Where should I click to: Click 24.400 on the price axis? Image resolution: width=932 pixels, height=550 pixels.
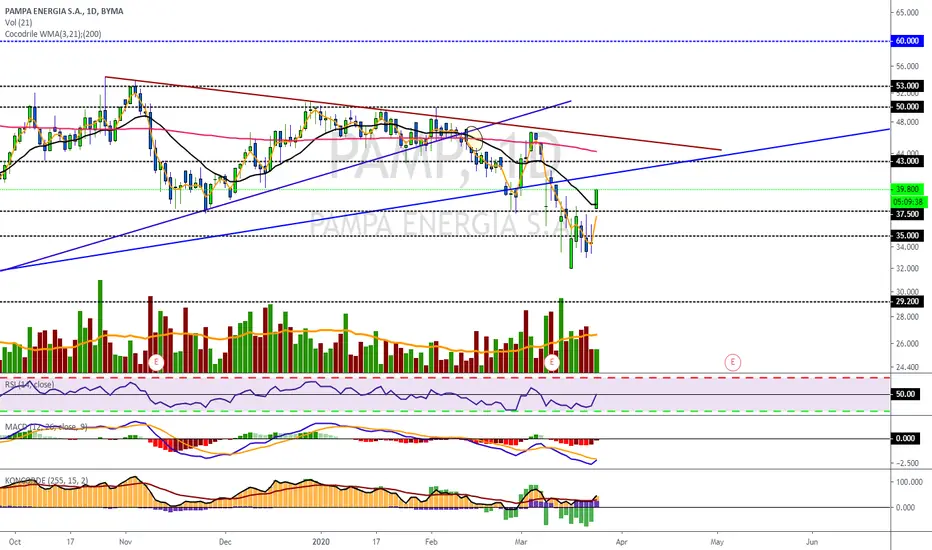coord(907,367)
